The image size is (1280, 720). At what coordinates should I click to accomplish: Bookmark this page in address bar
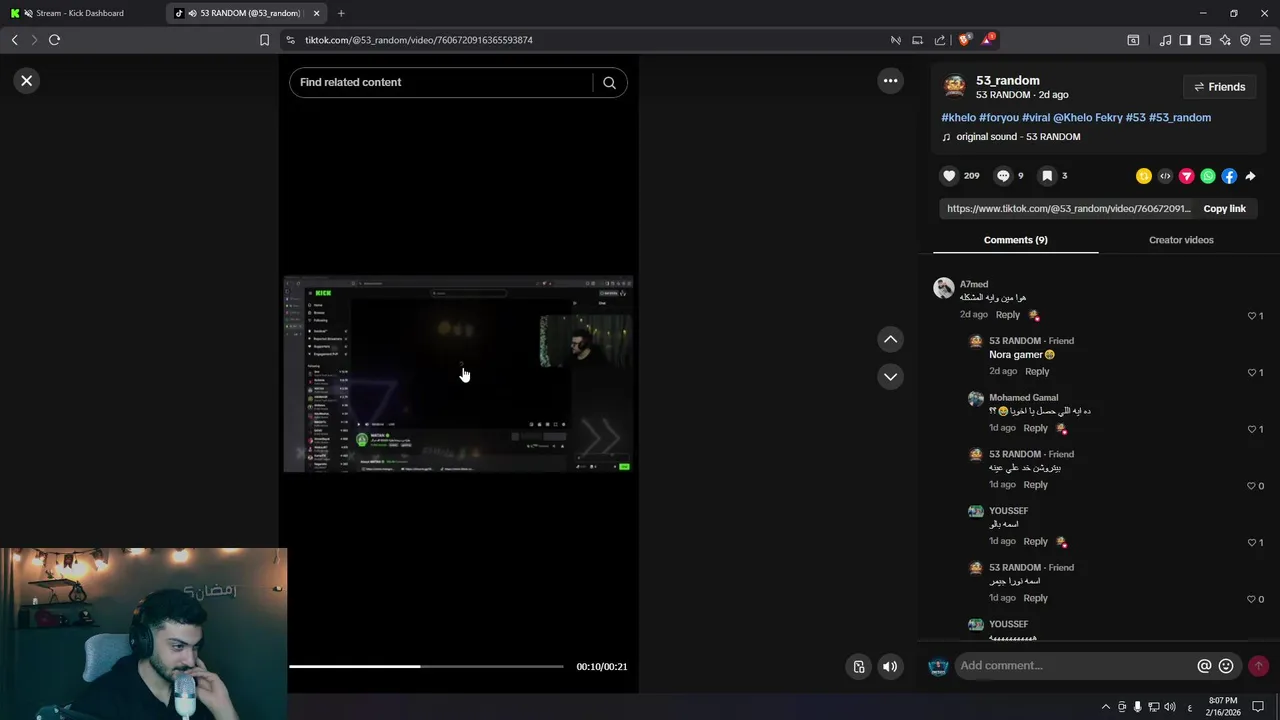pos(264,40)
